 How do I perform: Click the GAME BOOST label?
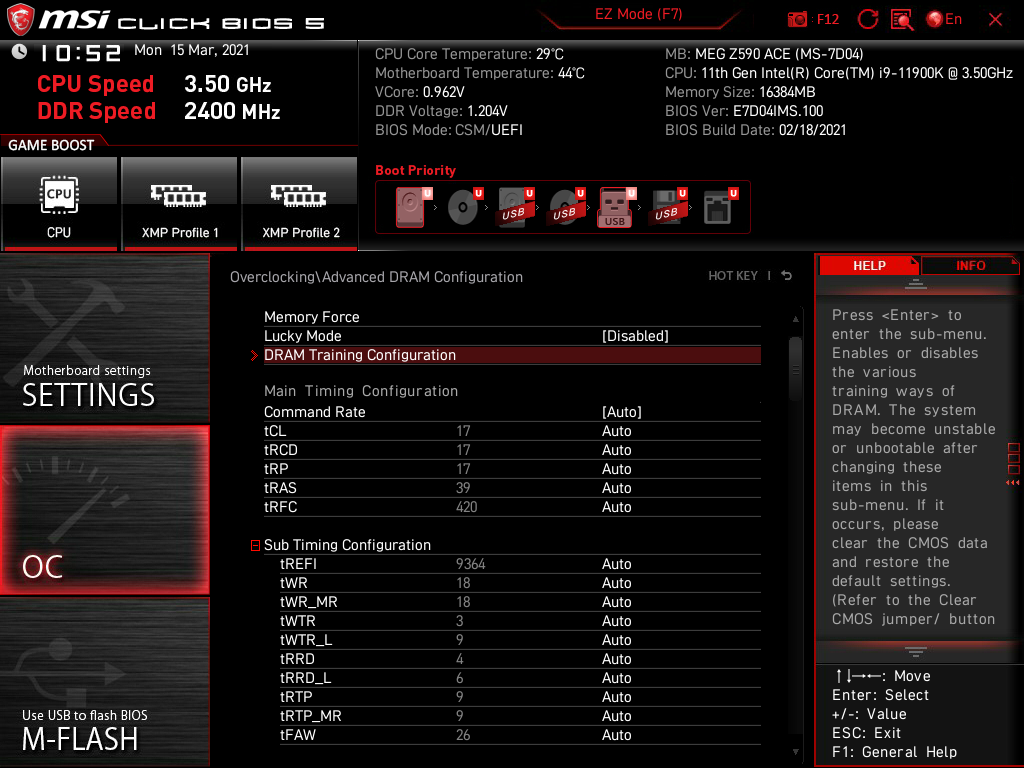[51, 145]
